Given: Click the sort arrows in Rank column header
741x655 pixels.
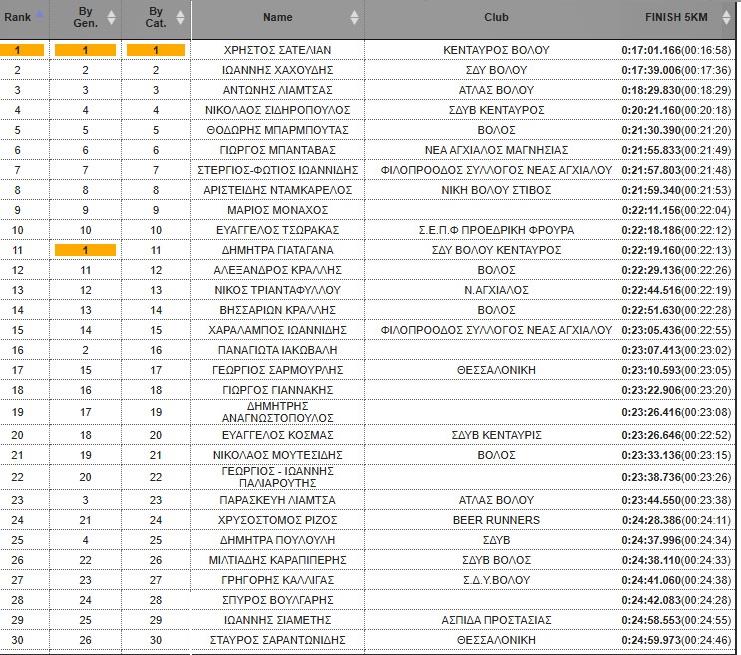Looking at the screenshot, I should coord(39,16).
